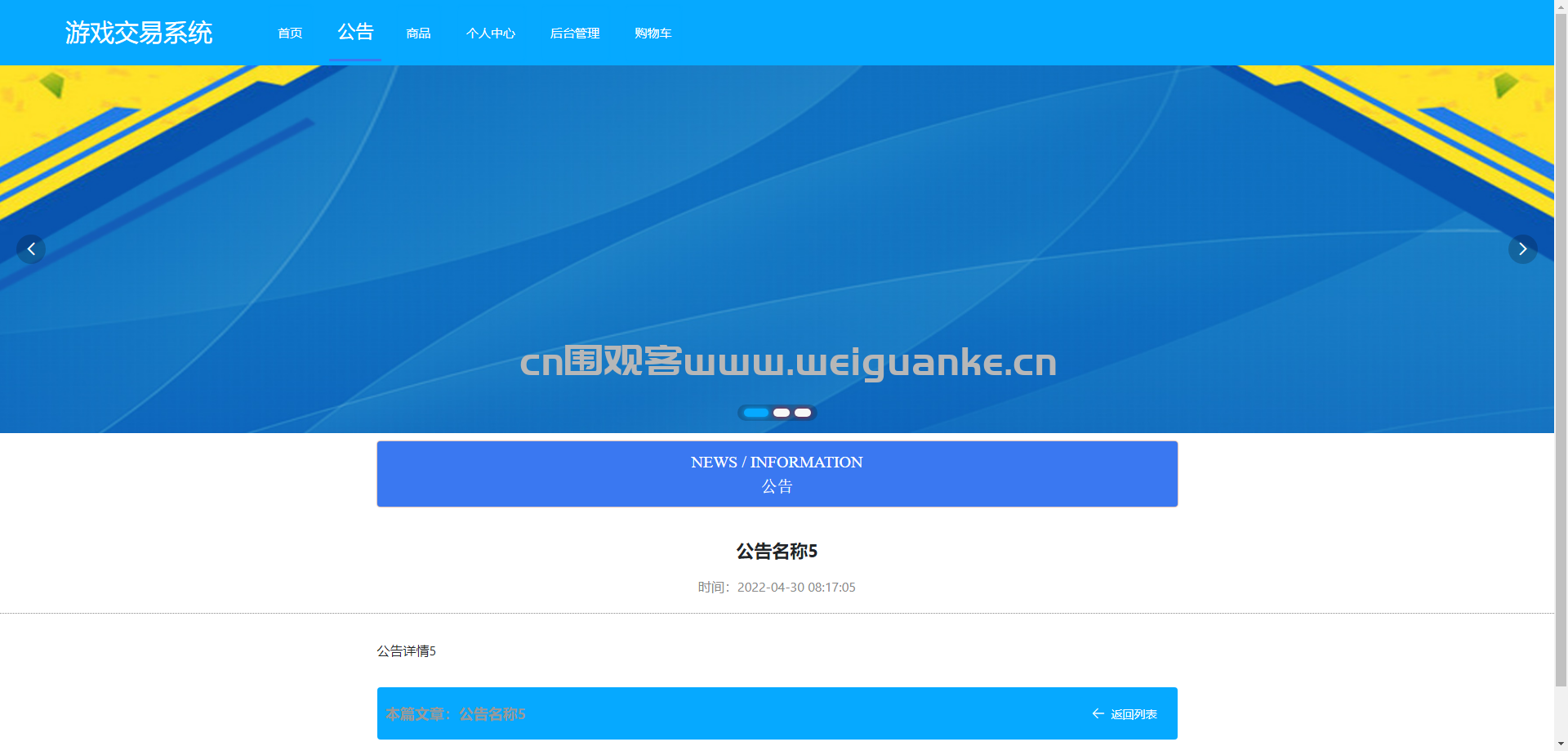1568x751 pixels.
Task: Select the third carousel indicator dot
Action: coord(803,413)
